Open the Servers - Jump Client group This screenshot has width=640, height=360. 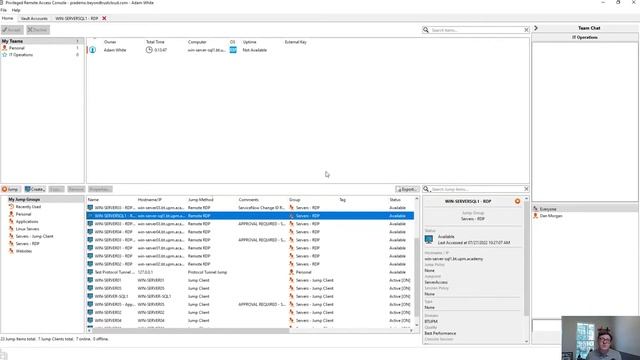pyautogui.click(x=34, y=236)
